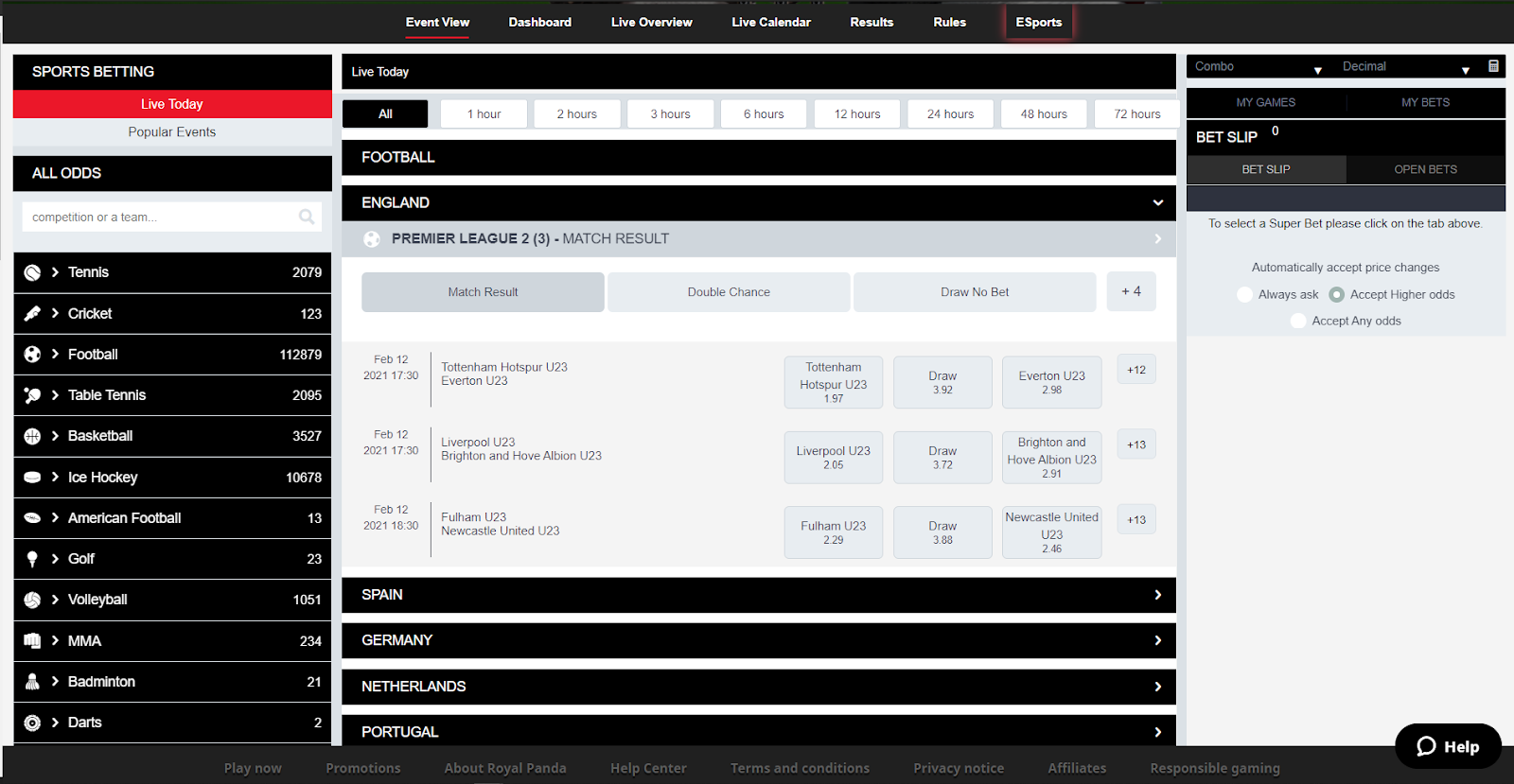Open the Combo bet type dropdown
The height and width of the screenshot is (784, 1514).
coord(1259,67)
